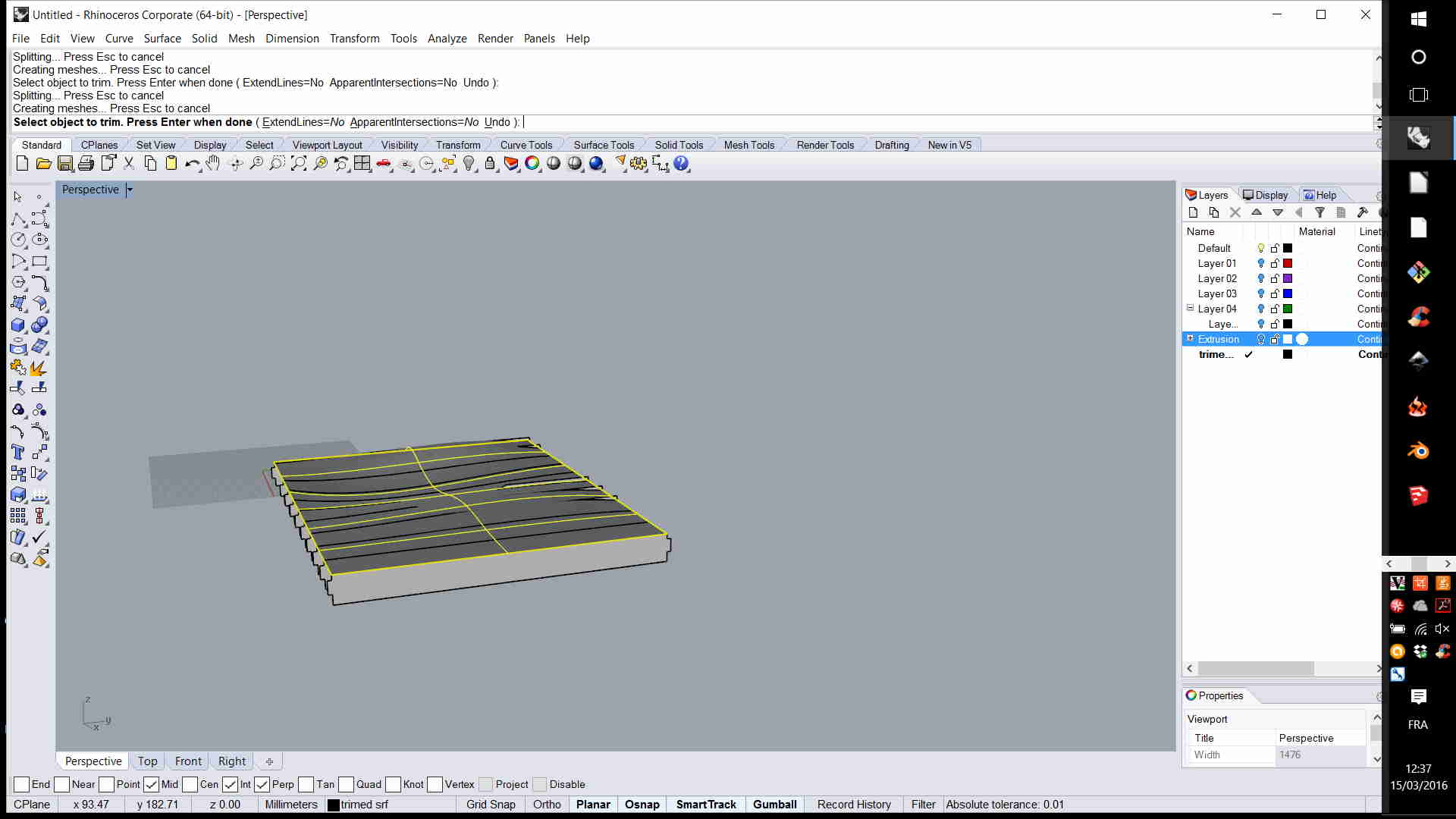Viewport: 1456px width, 819px height.
Task: Open the Options gear icon
Action: point(639,164)
